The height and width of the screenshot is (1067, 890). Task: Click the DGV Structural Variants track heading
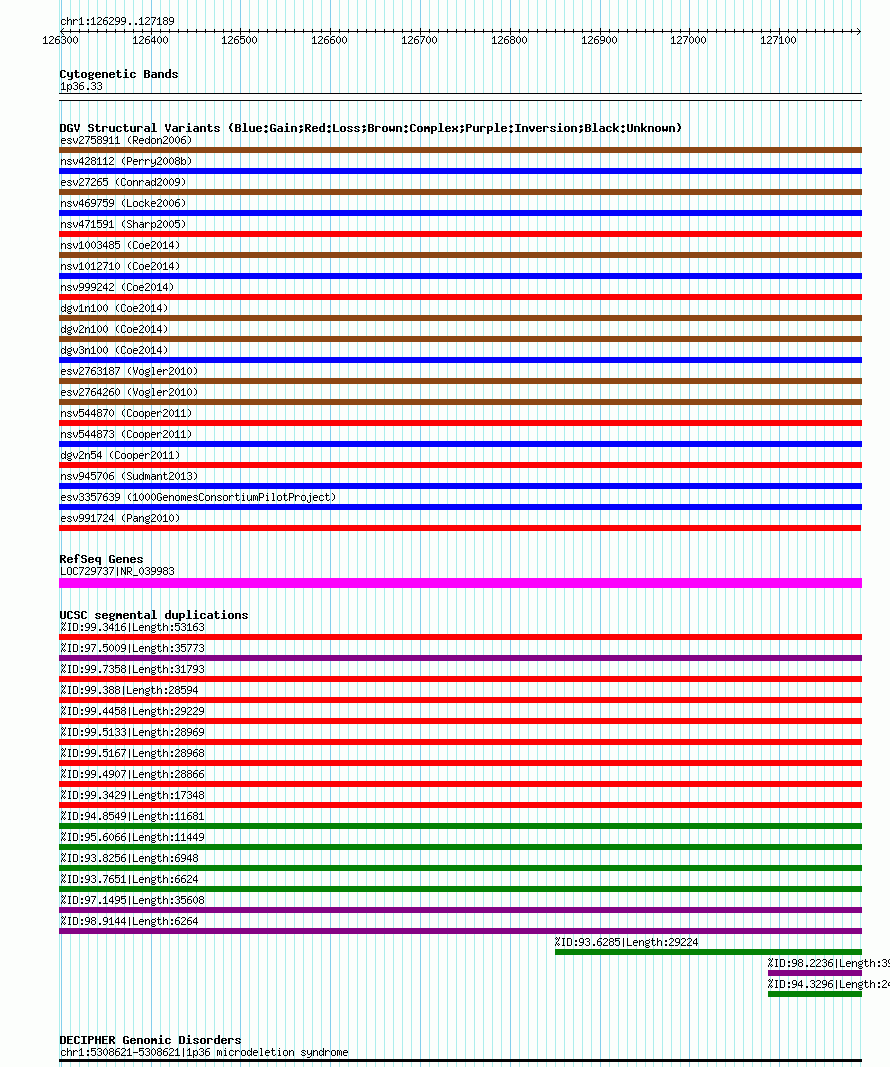click(x=370, y=128)
